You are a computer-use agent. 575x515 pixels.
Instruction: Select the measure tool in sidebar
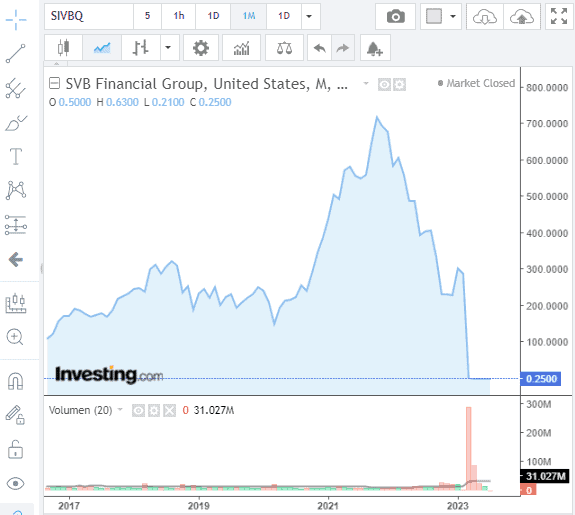(x=16, y=303)
